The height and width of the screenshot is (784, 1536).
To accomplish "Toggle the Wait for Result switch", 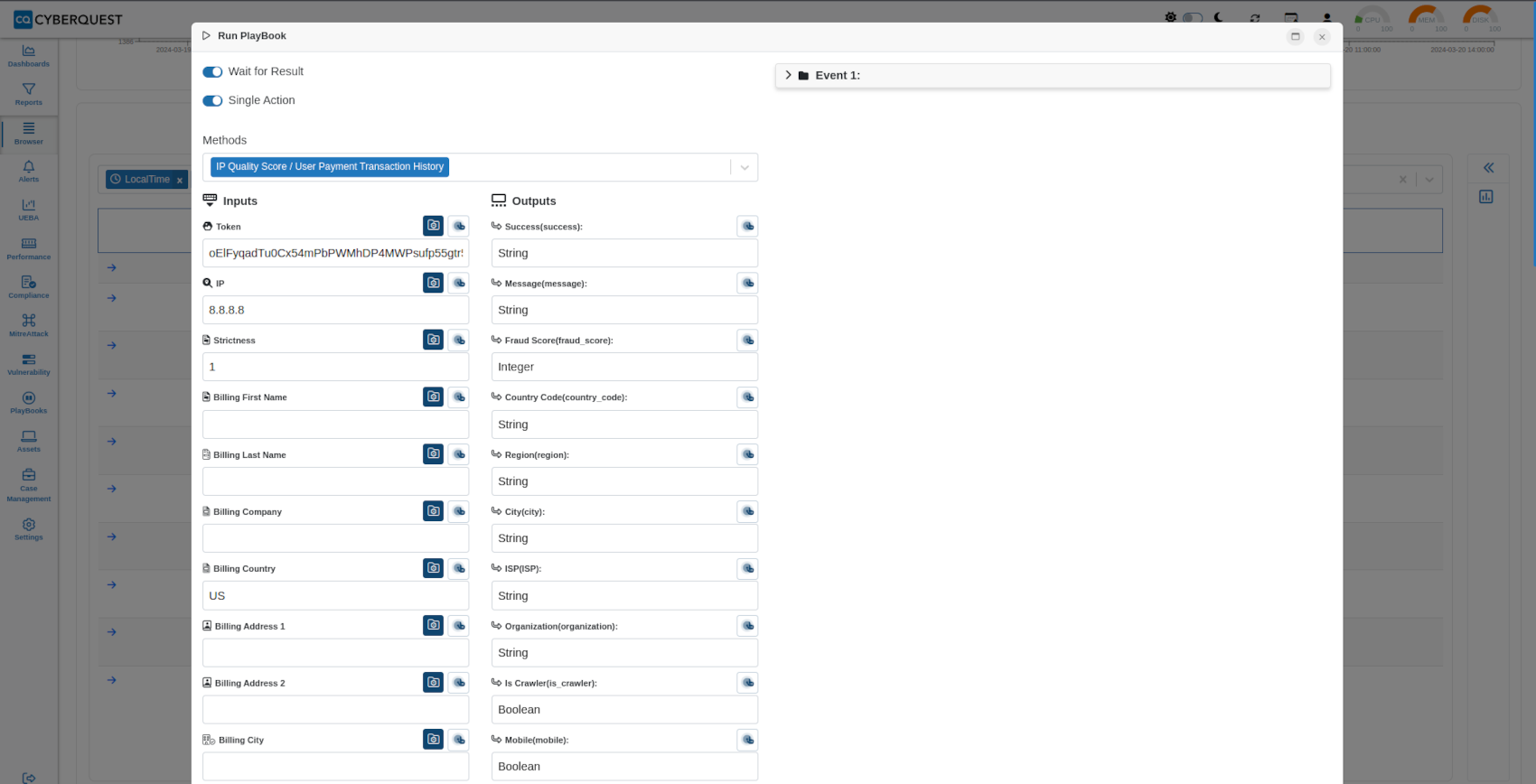I will coord(212,71).
